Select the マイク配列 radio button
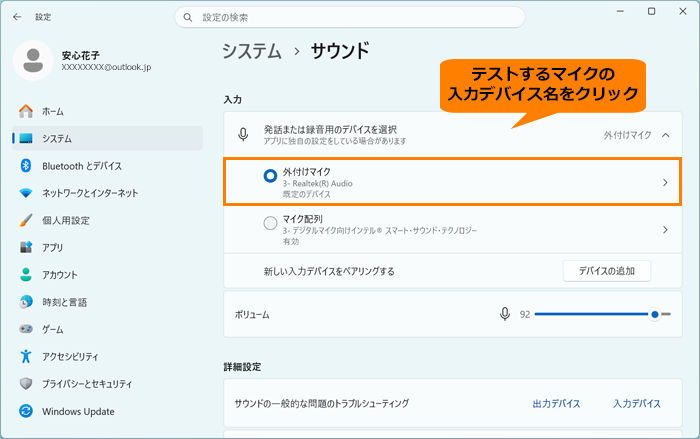Viewport: 700px width, 439px height. pos(270,223)
